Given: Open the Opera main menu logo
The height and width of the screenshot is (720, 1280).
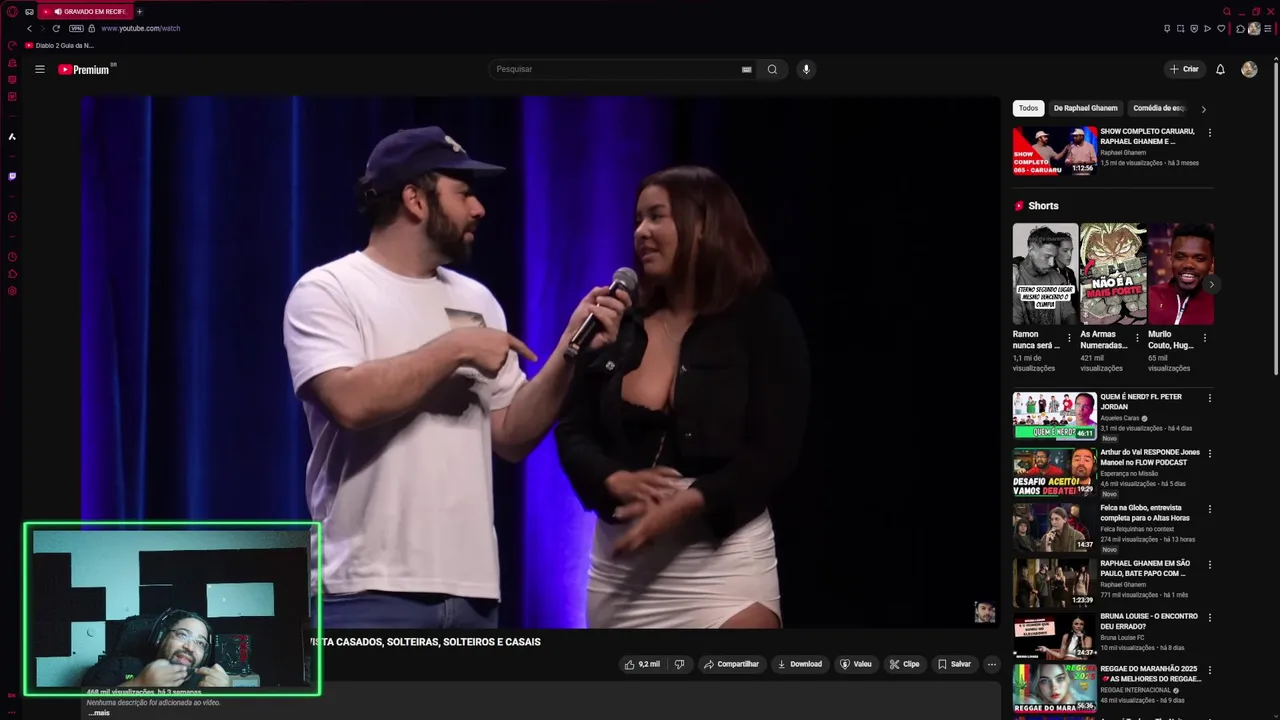Looking at the screenshot, I should click(12, 12).
